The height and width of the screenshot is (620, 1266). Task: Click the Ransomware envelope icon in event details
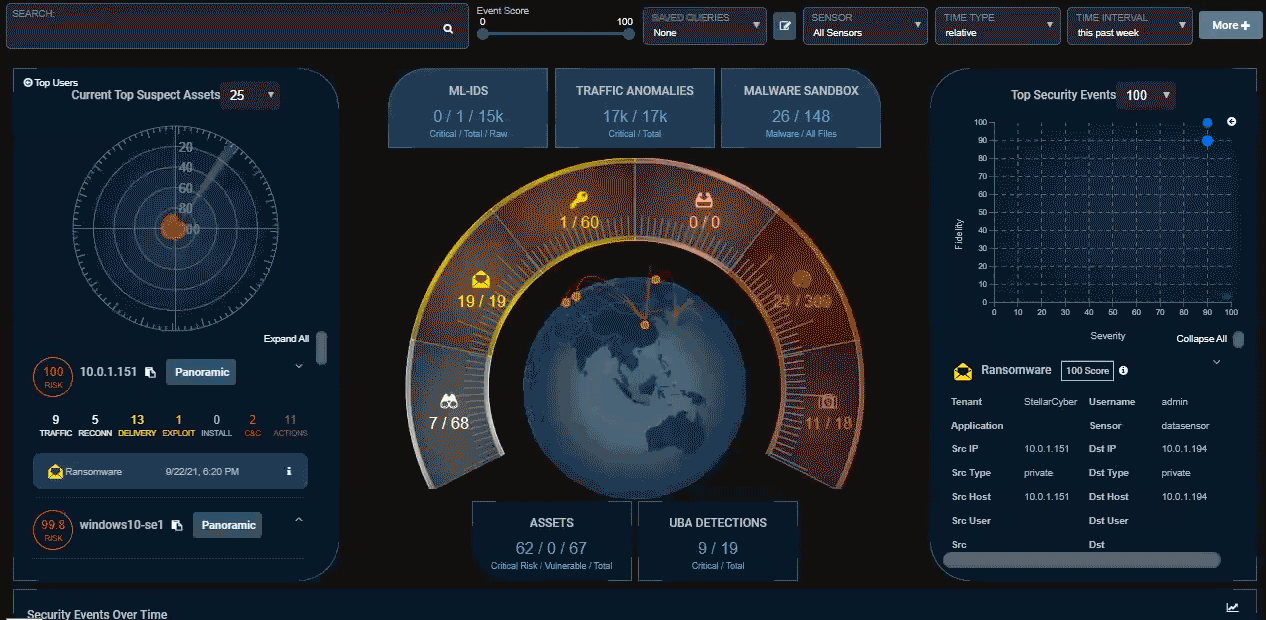tap(963, 372)
